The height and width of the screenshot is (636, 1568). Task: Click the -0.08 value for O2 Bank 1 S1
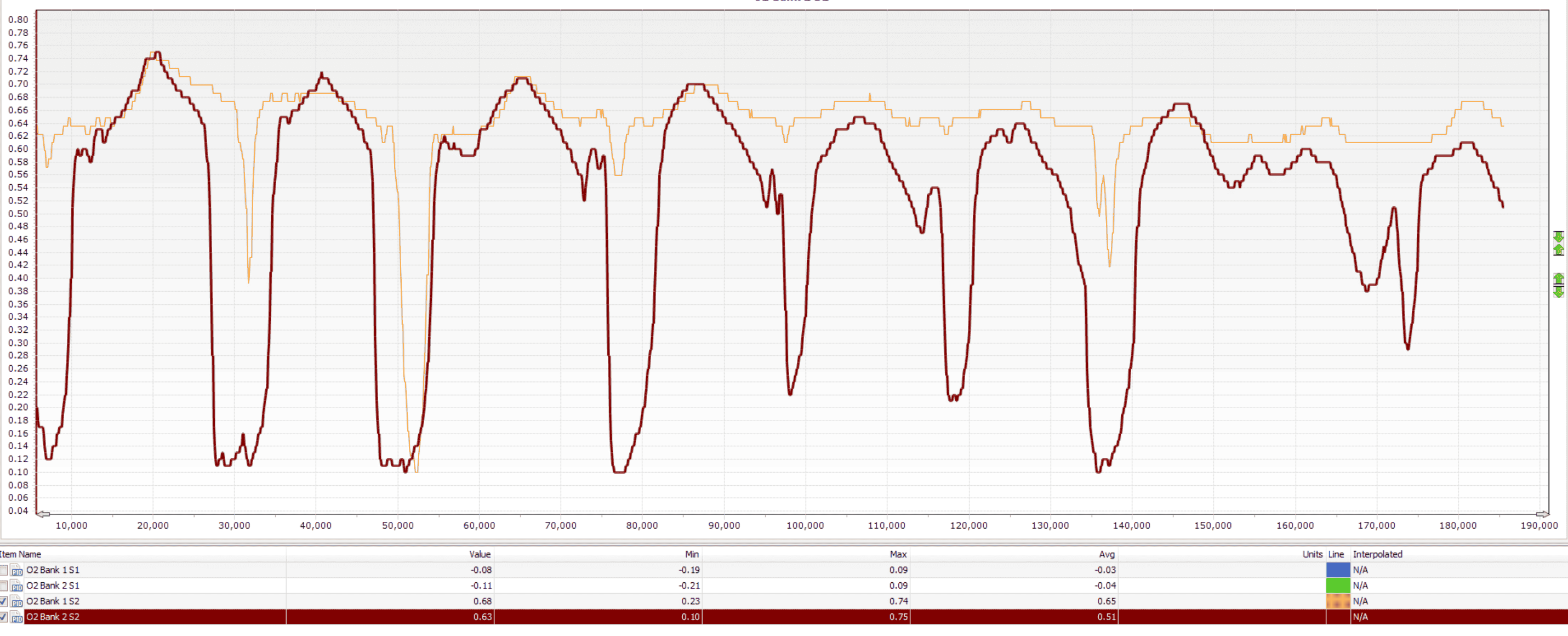coord(481,570)
